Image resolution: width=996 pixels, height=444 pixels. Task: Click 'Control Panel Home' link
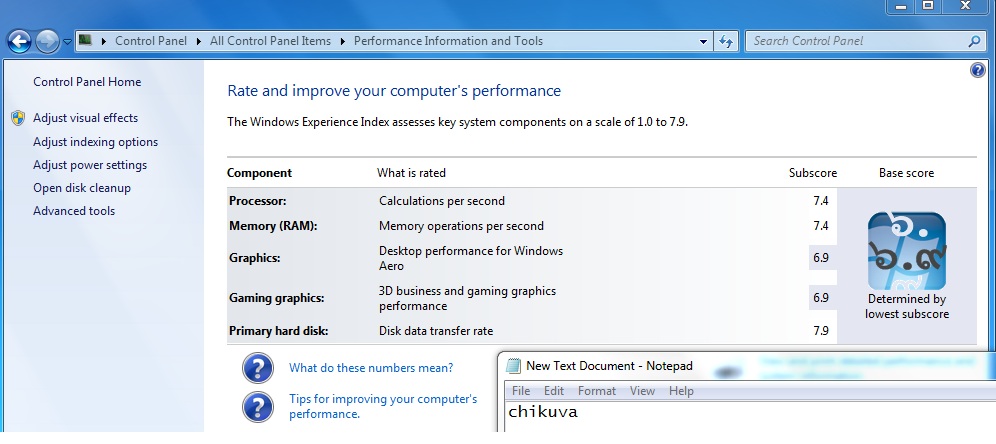pyautogui.click(x=87, y=82)
